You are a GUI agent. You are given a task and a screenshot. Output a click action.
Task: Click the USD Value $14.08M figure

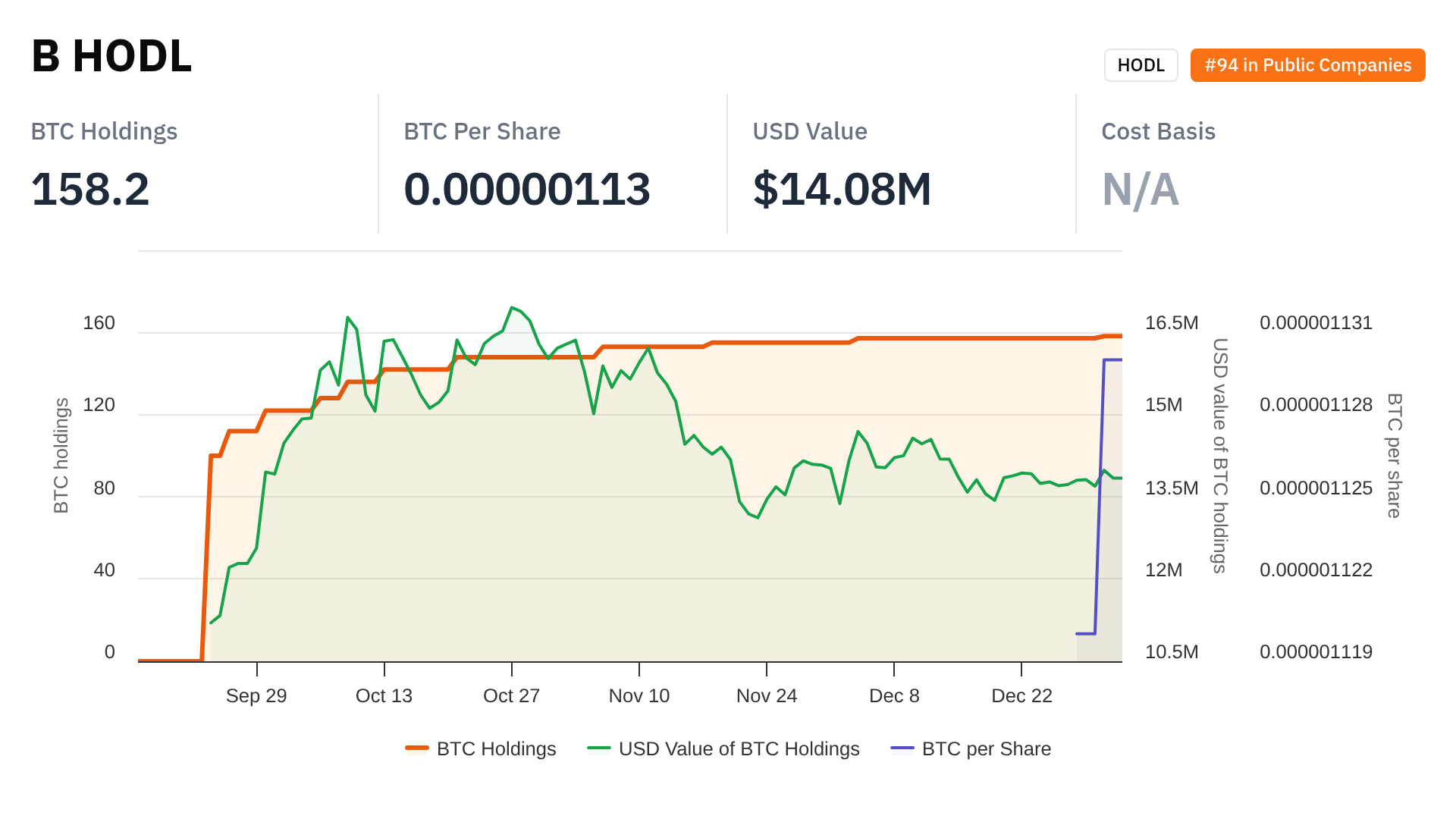pyautogui.click(x=842, y=189)
